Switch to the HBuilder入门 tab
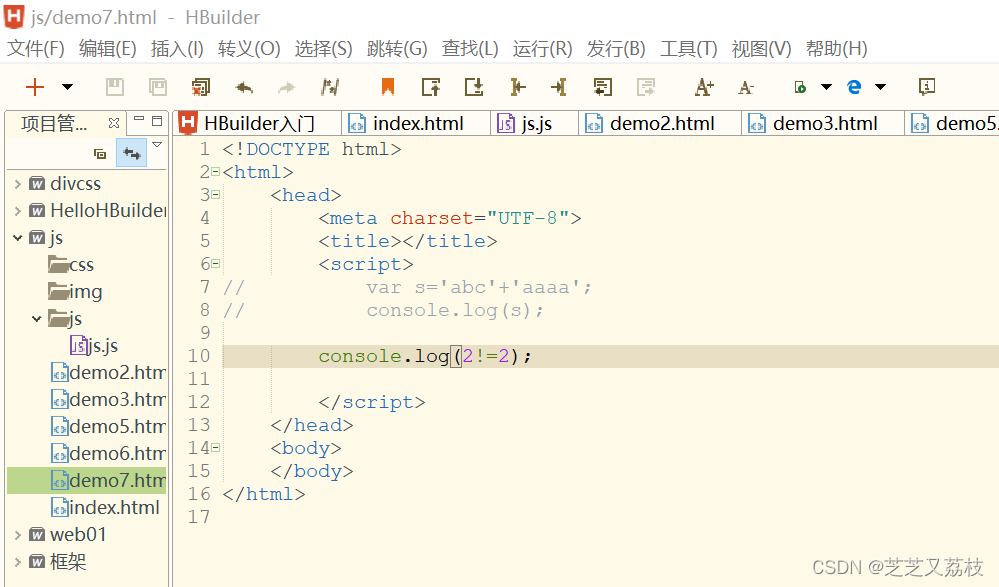999x587 pixels. coord(257,123)
